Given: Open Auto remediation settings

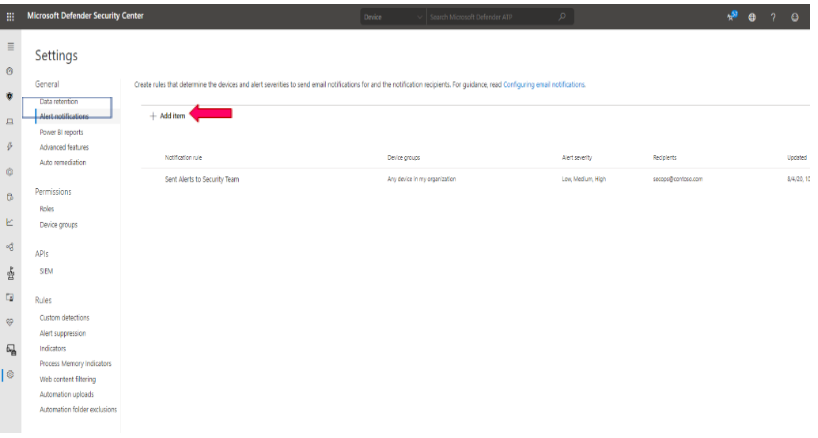Looking at the screenshot, I should click(x=63, y=163).
